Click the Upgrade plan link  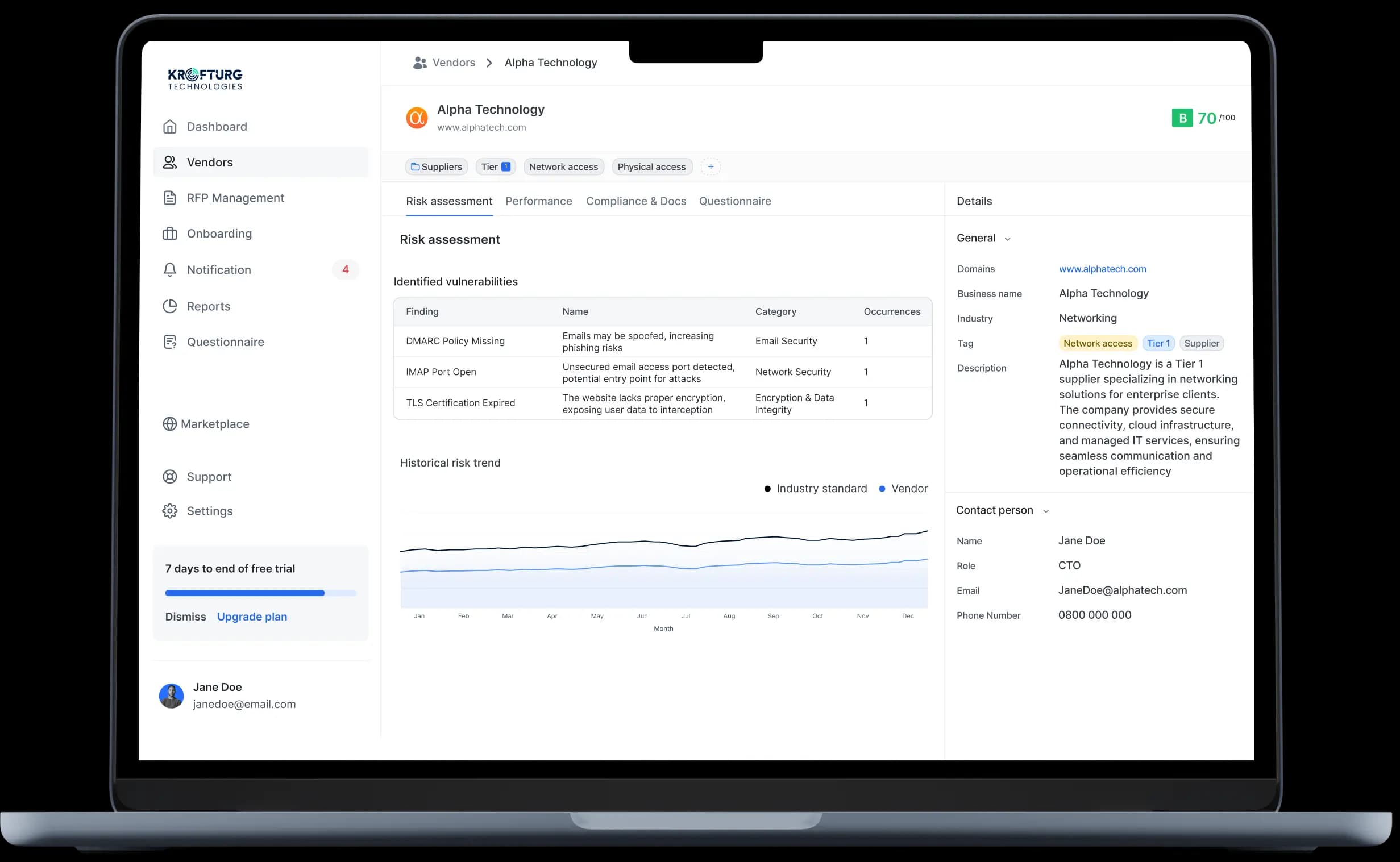(x=252, y=617)
